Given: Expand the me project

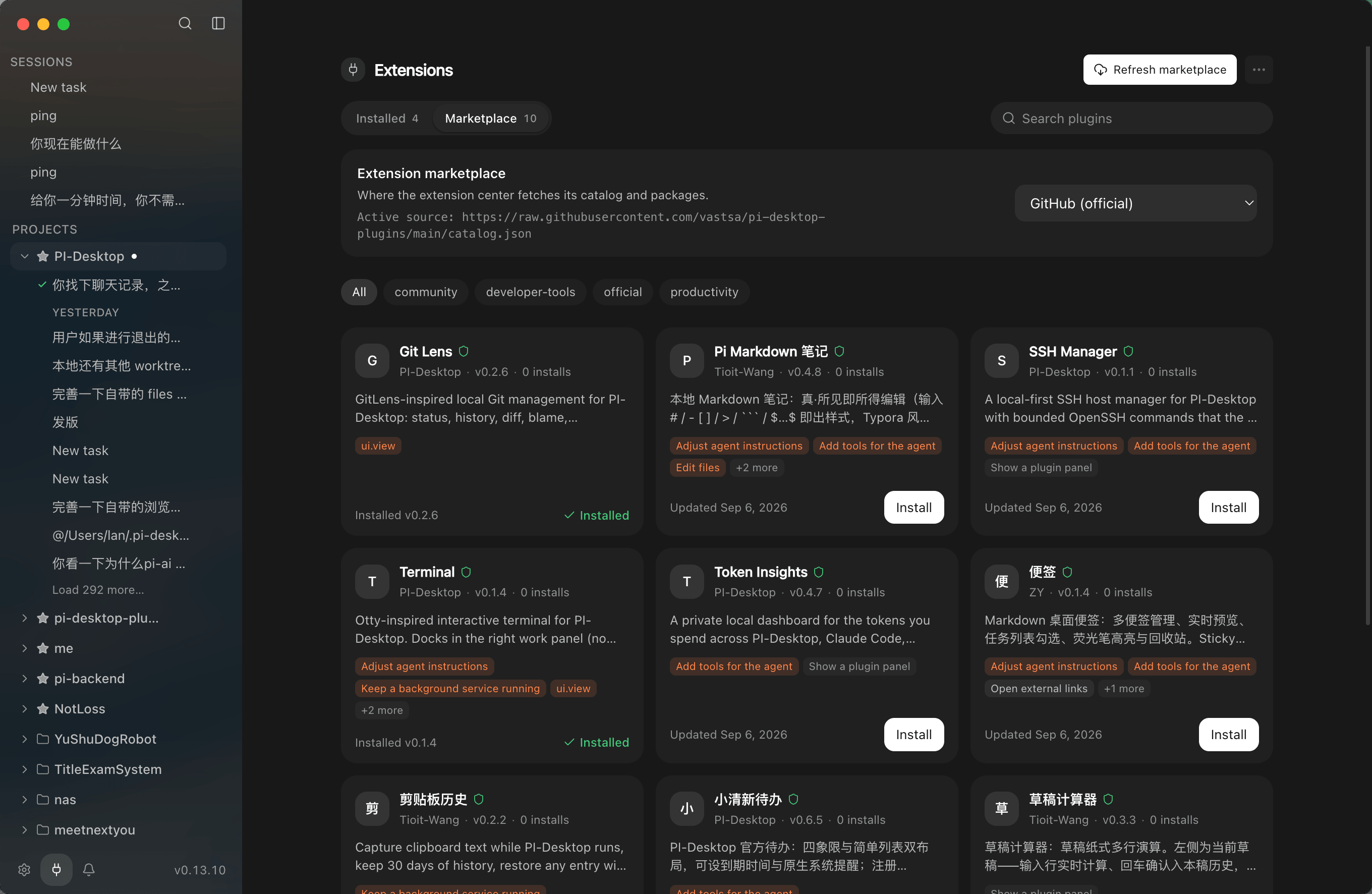Looking at the screenshot, I should pos(24,648).
